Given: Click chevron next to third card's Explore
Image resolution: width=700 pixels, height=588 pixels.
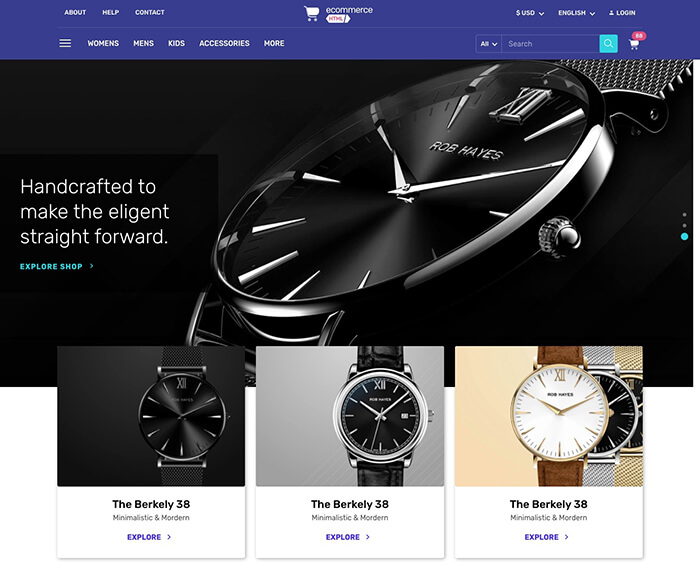Looking at the screenshot, I should pos(567,537).
